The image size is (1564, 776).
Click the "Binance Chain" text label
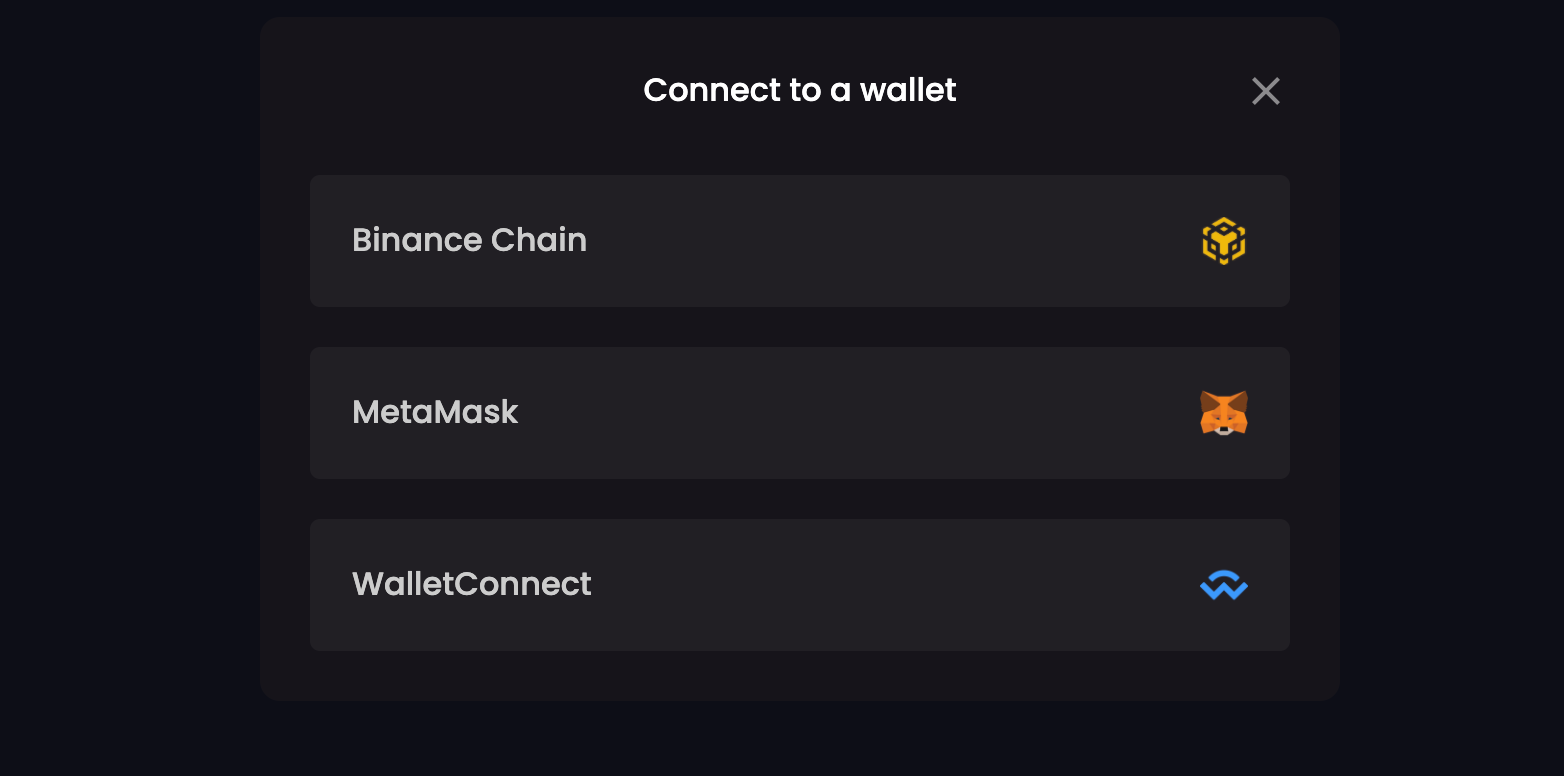pyautogui.click(x=469, y=240)
